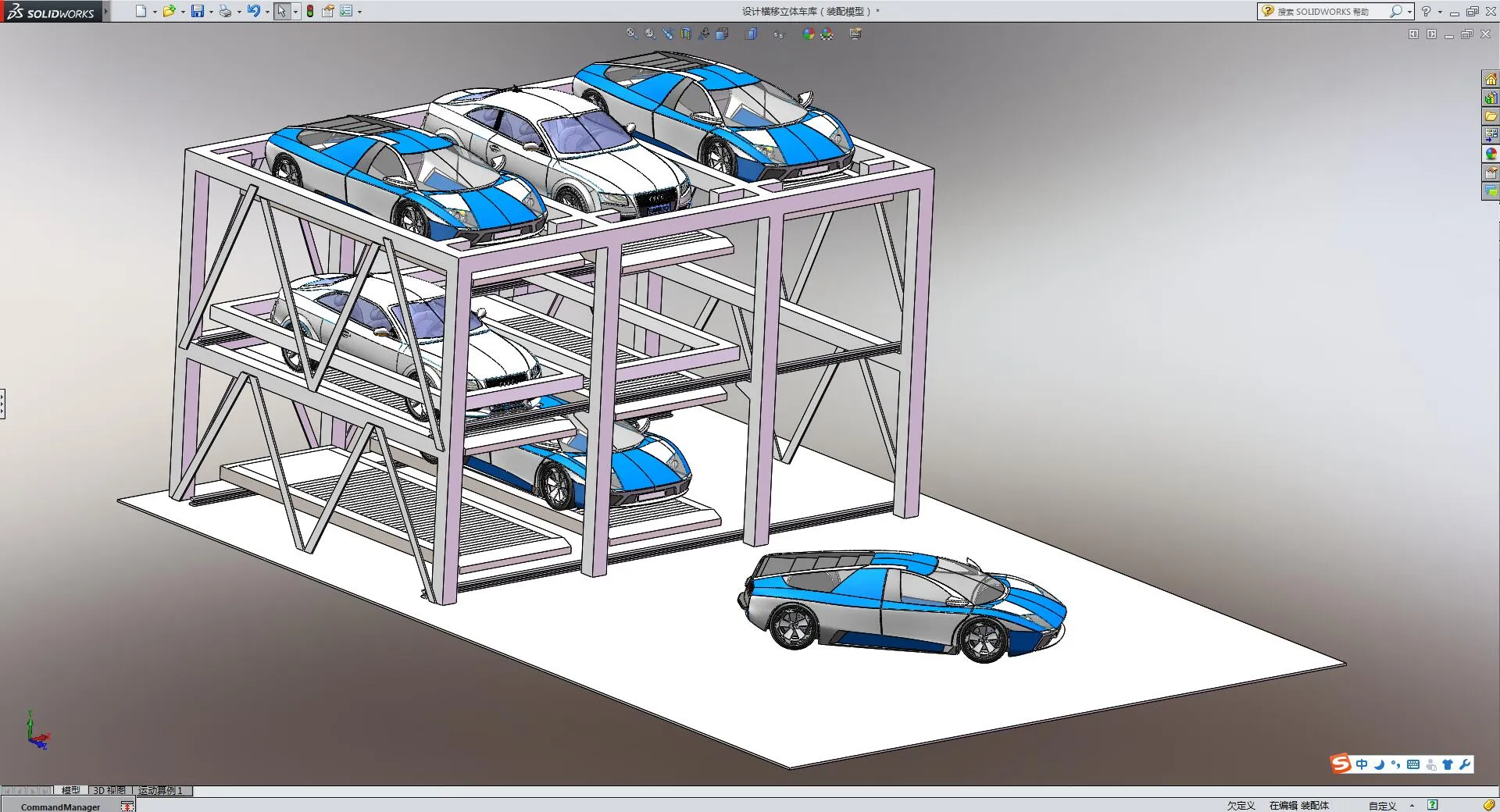The width and height of the screenshot is (1500, 812).
Task: Click the Apply Scene icon
Action: tap(827, 34)
